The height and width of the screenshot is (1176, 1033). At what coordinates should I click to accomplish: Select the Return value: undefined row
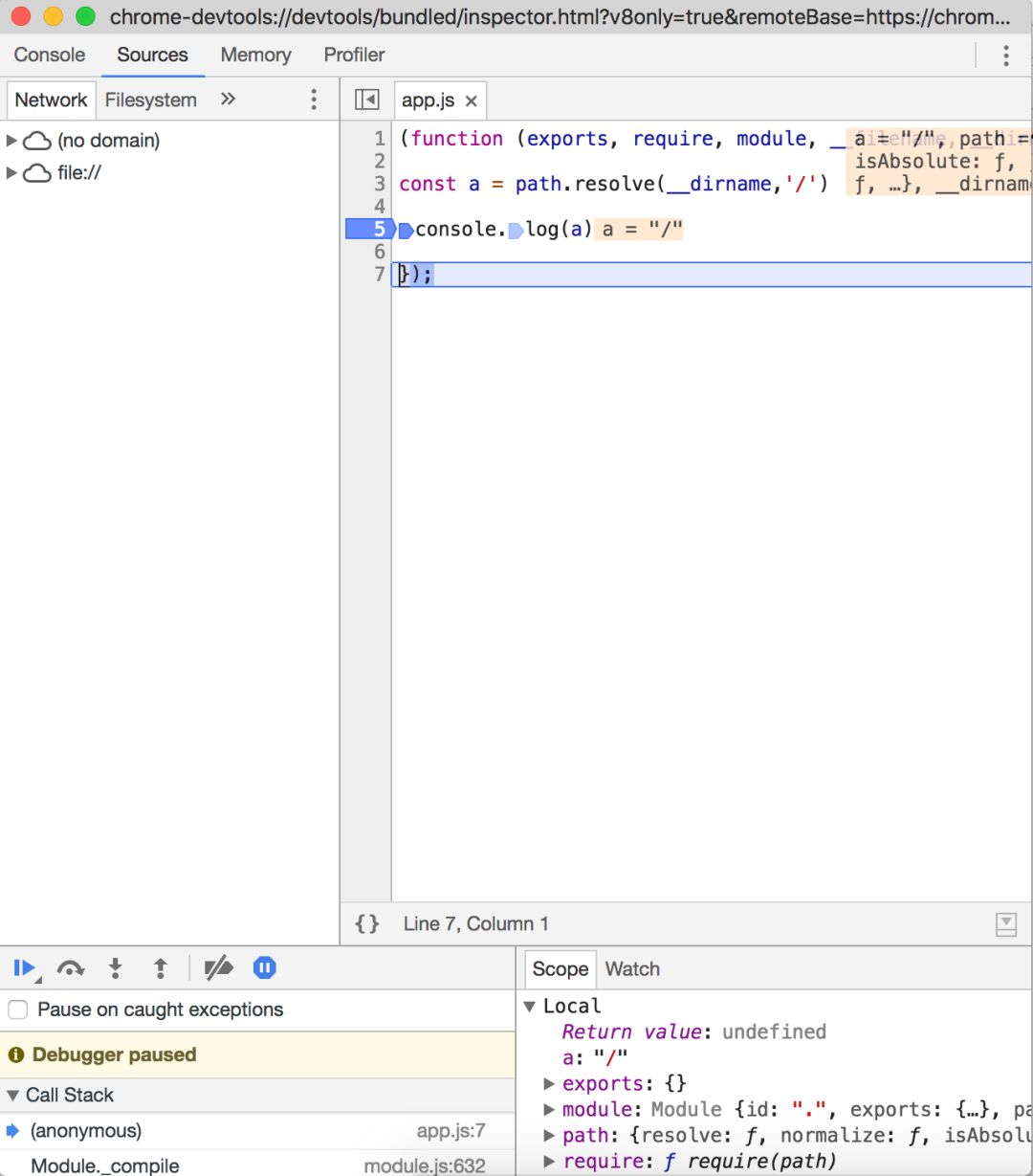point(693,1032)
